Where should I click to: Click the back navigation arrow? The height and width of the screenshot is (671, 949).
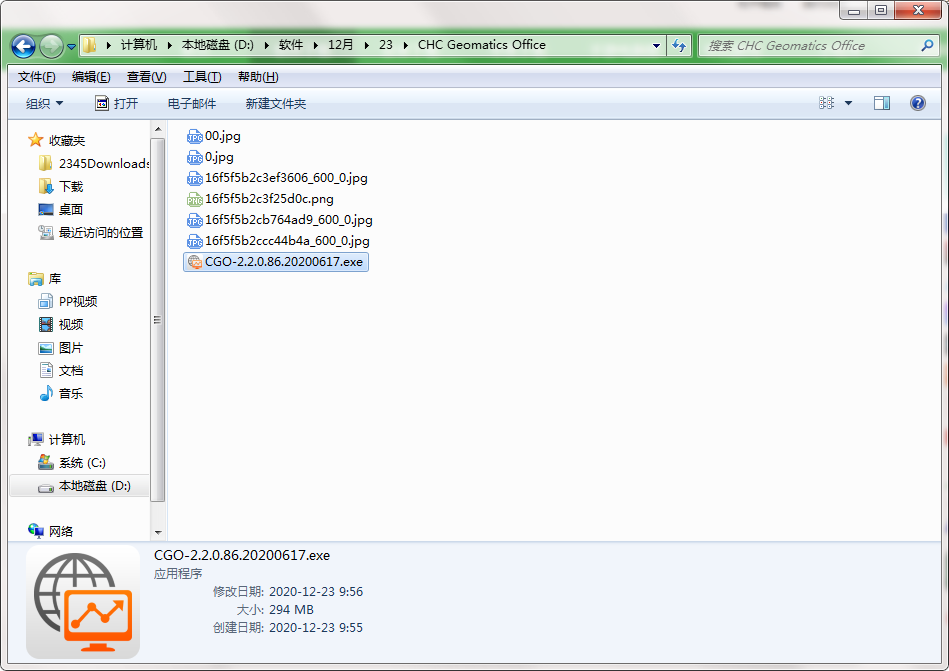click(x=22, y=45)
